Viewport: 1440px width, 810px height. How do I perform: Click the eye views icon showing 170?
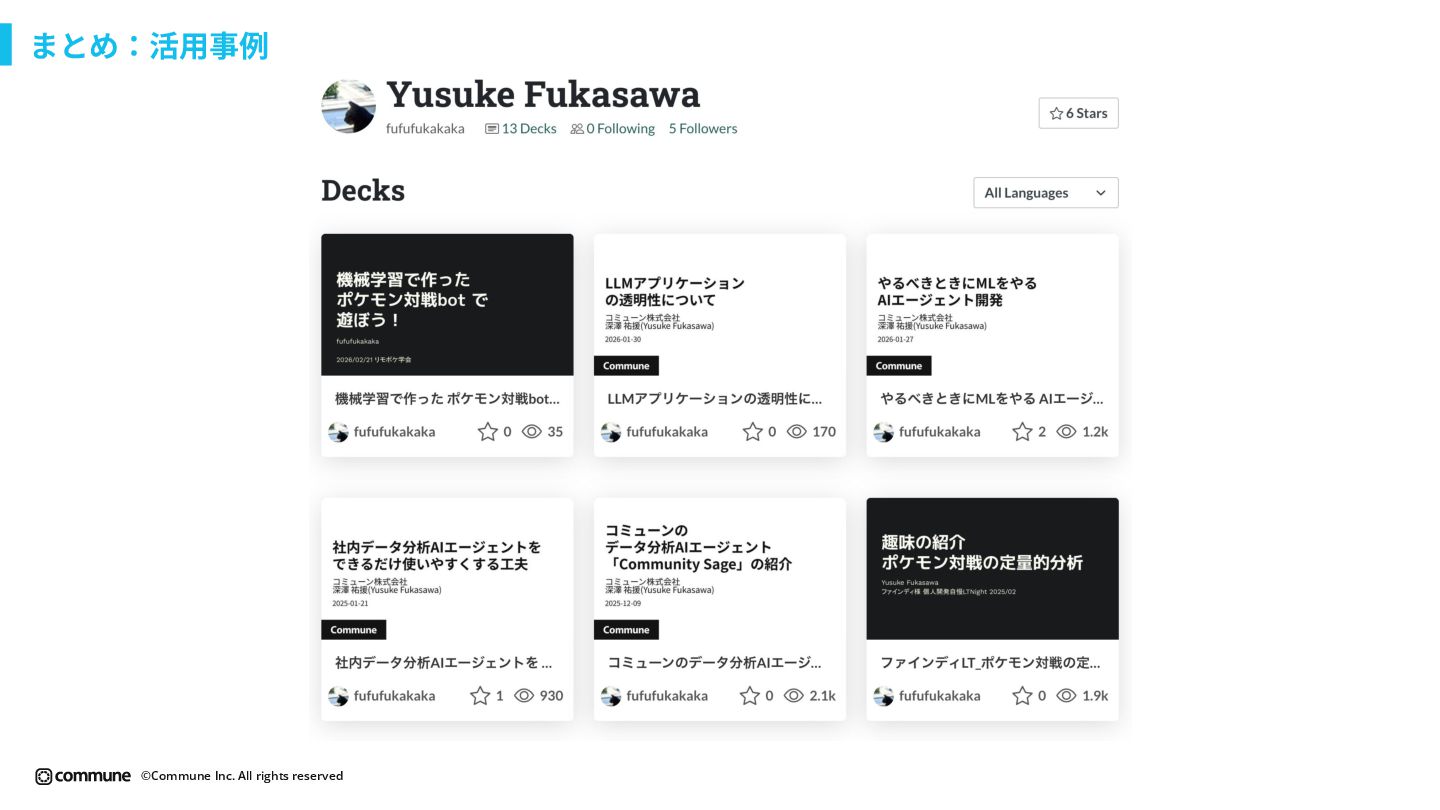[796, 432]
